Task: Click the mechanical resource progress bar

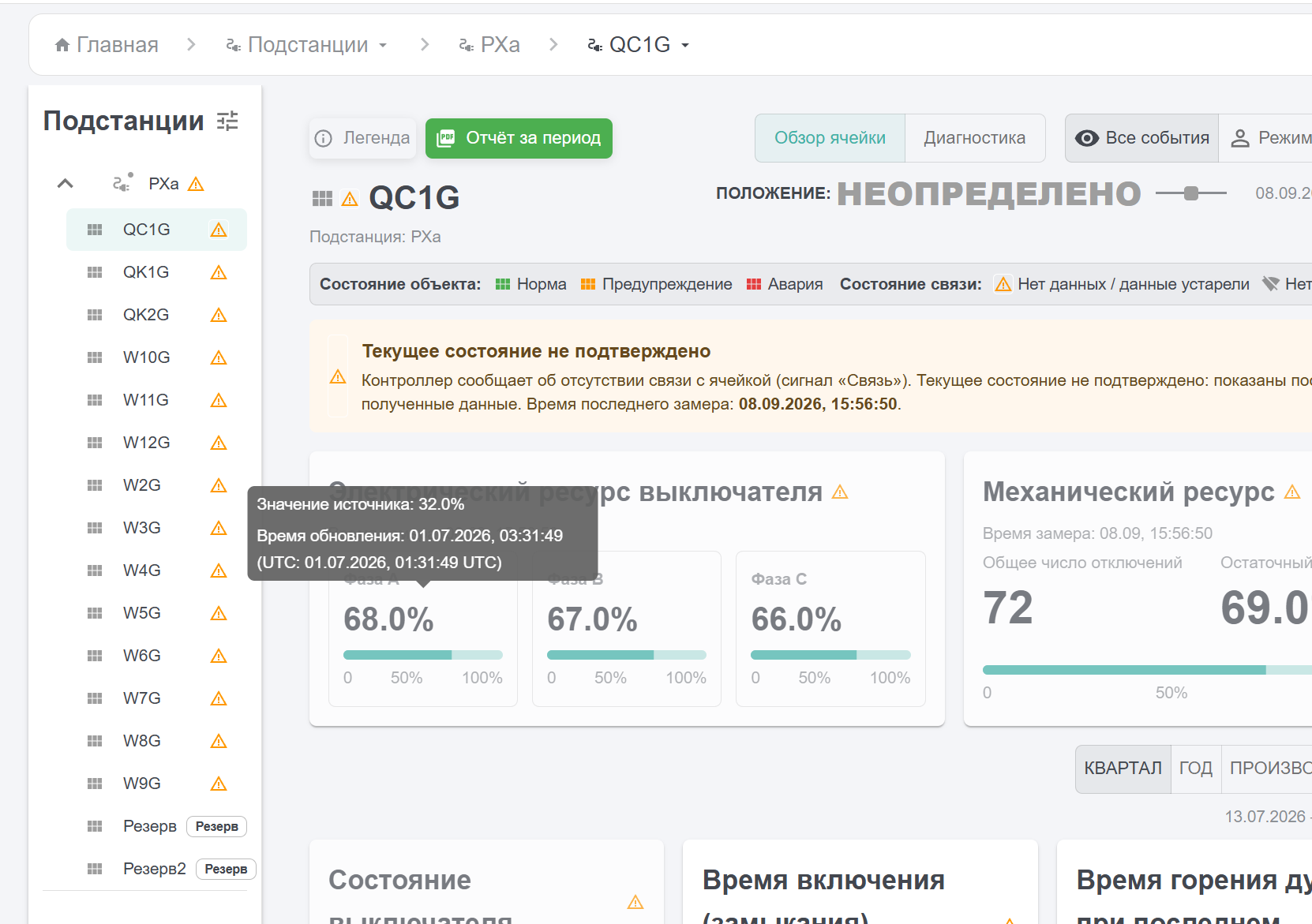Action: coord(1147,670)
